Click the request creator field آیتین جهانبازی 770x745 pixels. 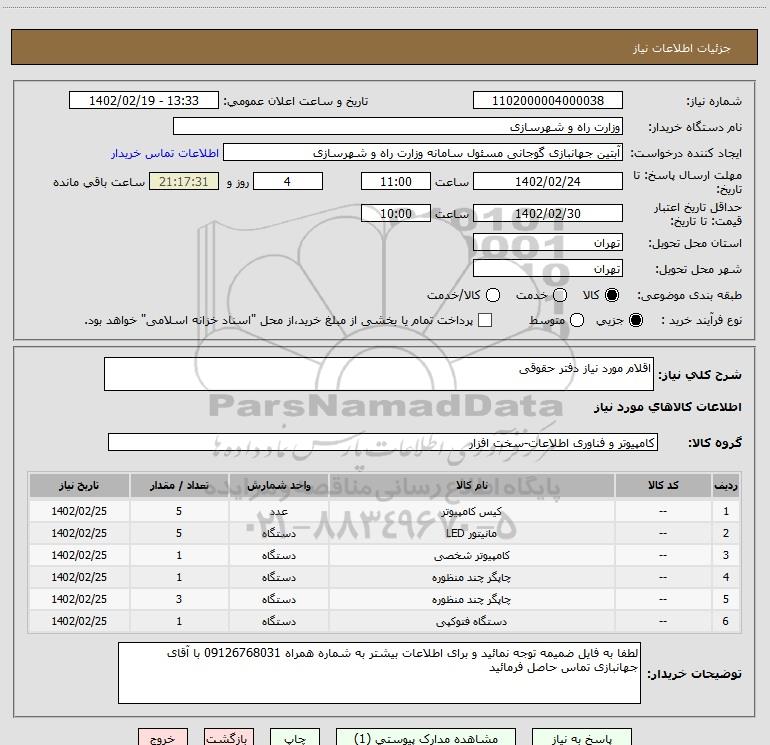(x=423, y=153)
